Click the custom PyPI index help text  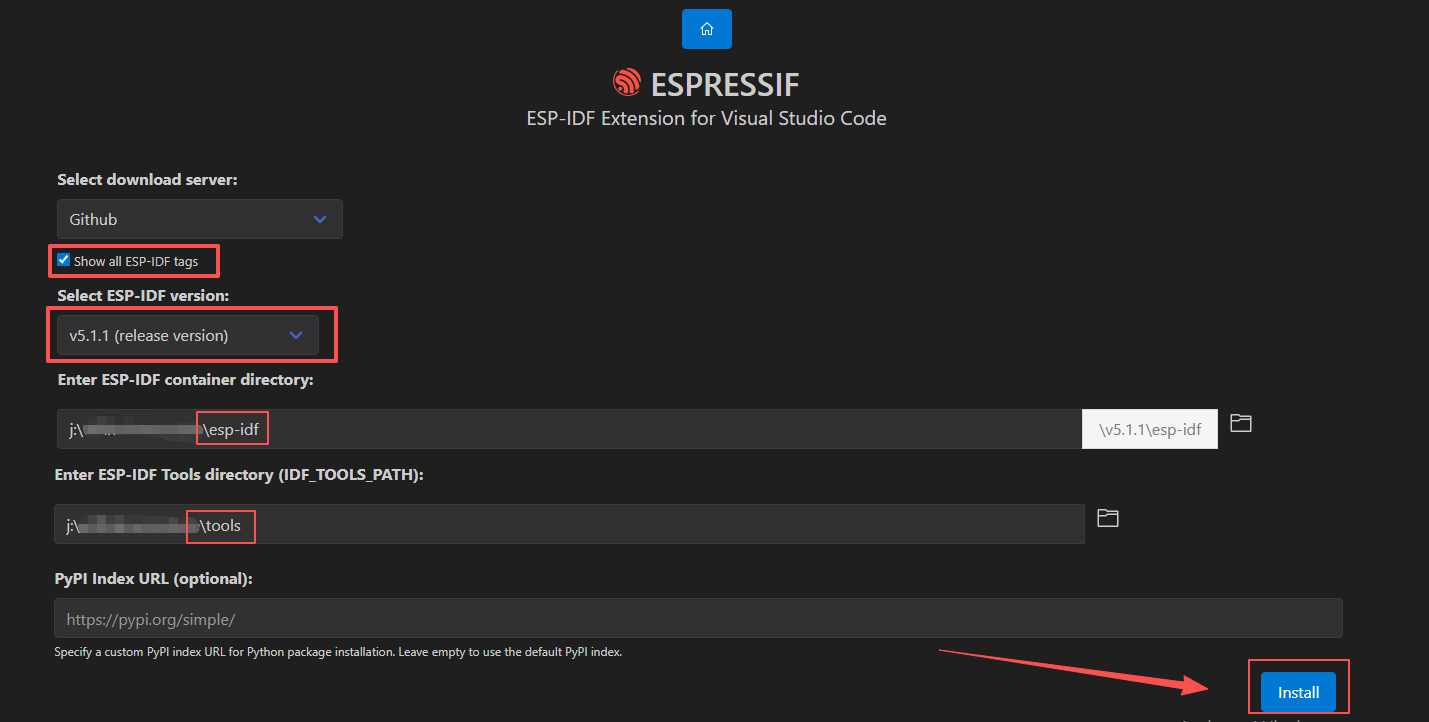[x=338, y=652]
